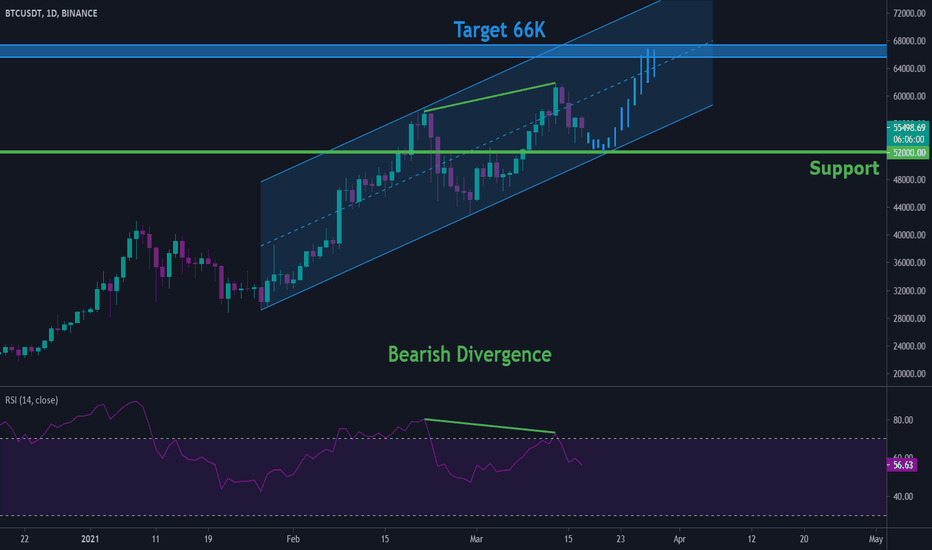This screenshot has width=932, height=550.
Task: Click the '23' date axis label
Action: pyautogui.click(x=620, y=539)
